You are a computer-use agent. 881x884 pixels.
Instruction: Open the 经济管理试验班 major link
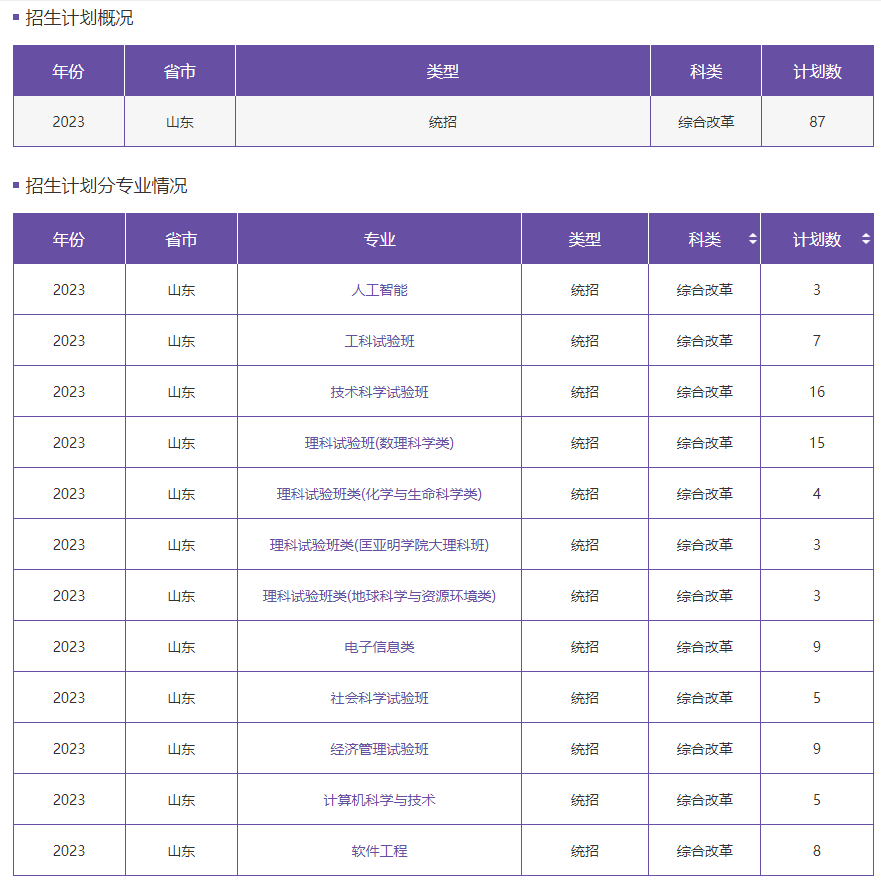click(379, 749)
